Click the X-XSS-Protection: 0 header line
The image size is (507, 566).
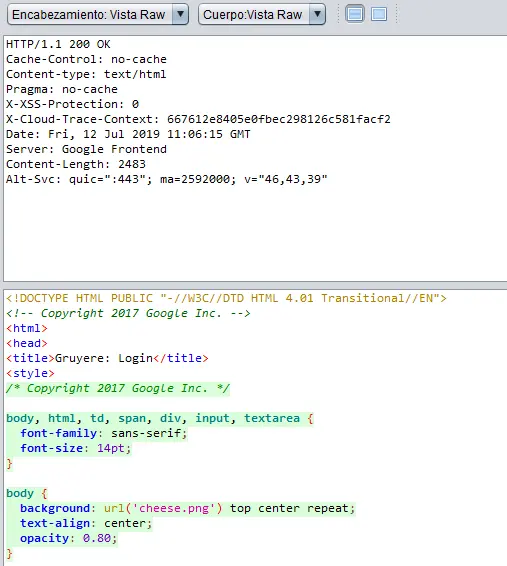[x=72, y=104]
